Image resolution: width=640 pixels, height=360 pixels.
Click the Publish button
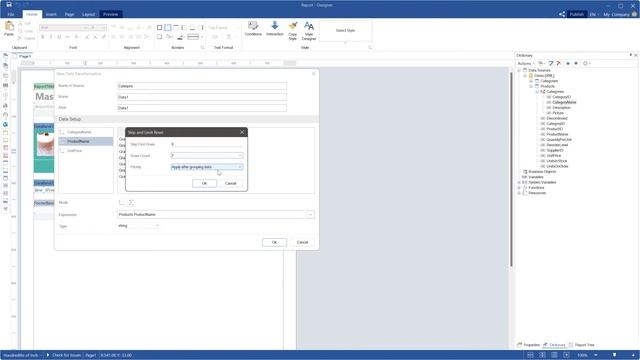(x=577, y=14)
